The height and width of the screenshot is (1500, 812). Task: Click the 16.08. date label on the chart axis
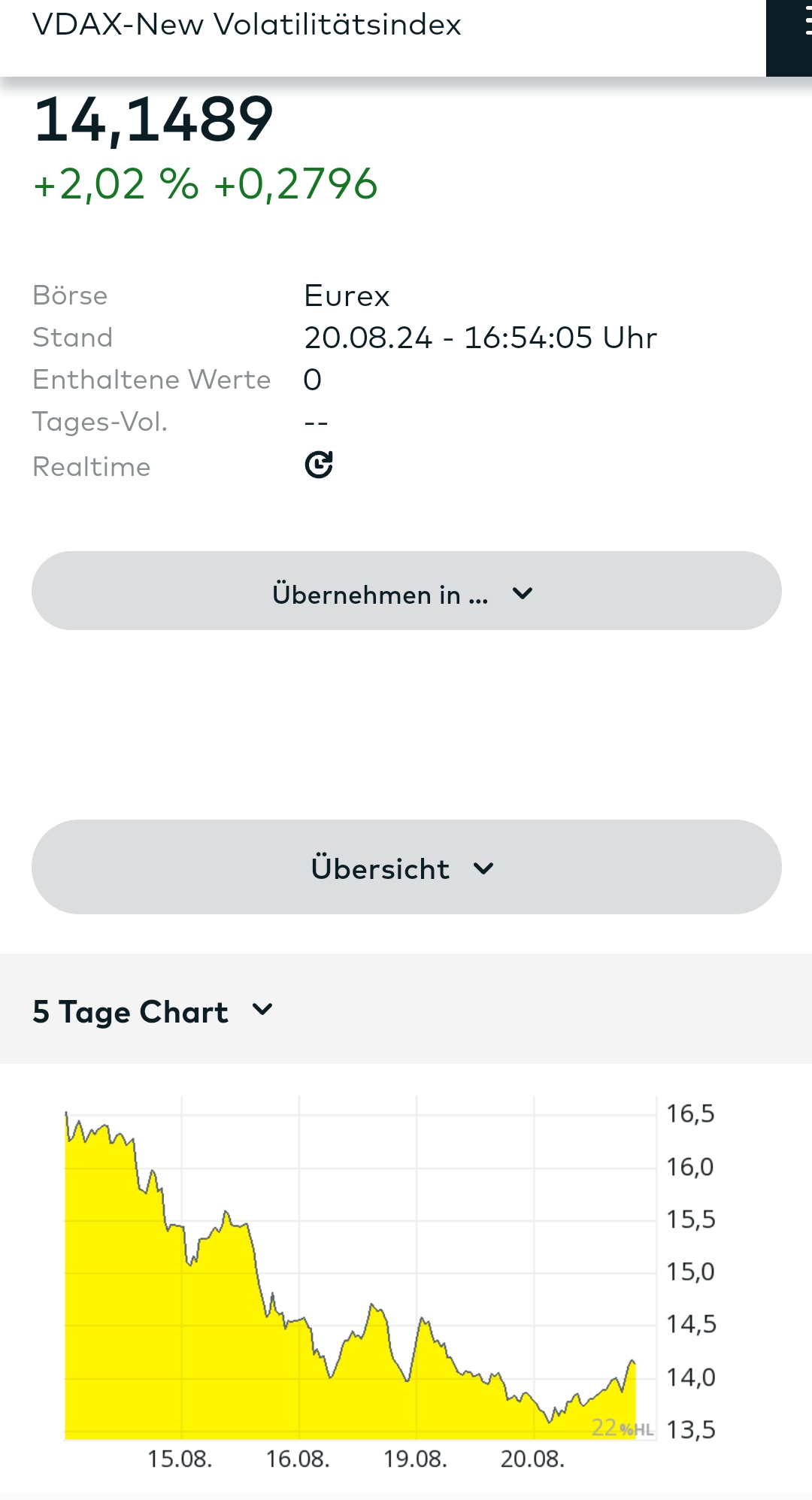tap(298, 1459)
